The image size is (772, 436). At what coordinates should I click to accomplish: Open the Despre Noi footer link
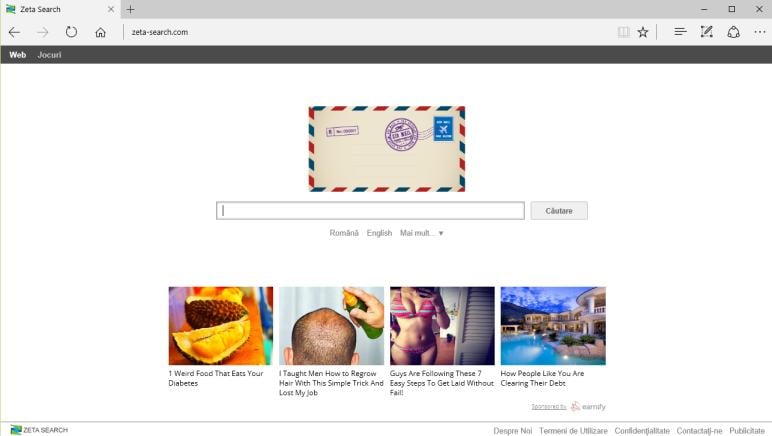tap(513, 431)
